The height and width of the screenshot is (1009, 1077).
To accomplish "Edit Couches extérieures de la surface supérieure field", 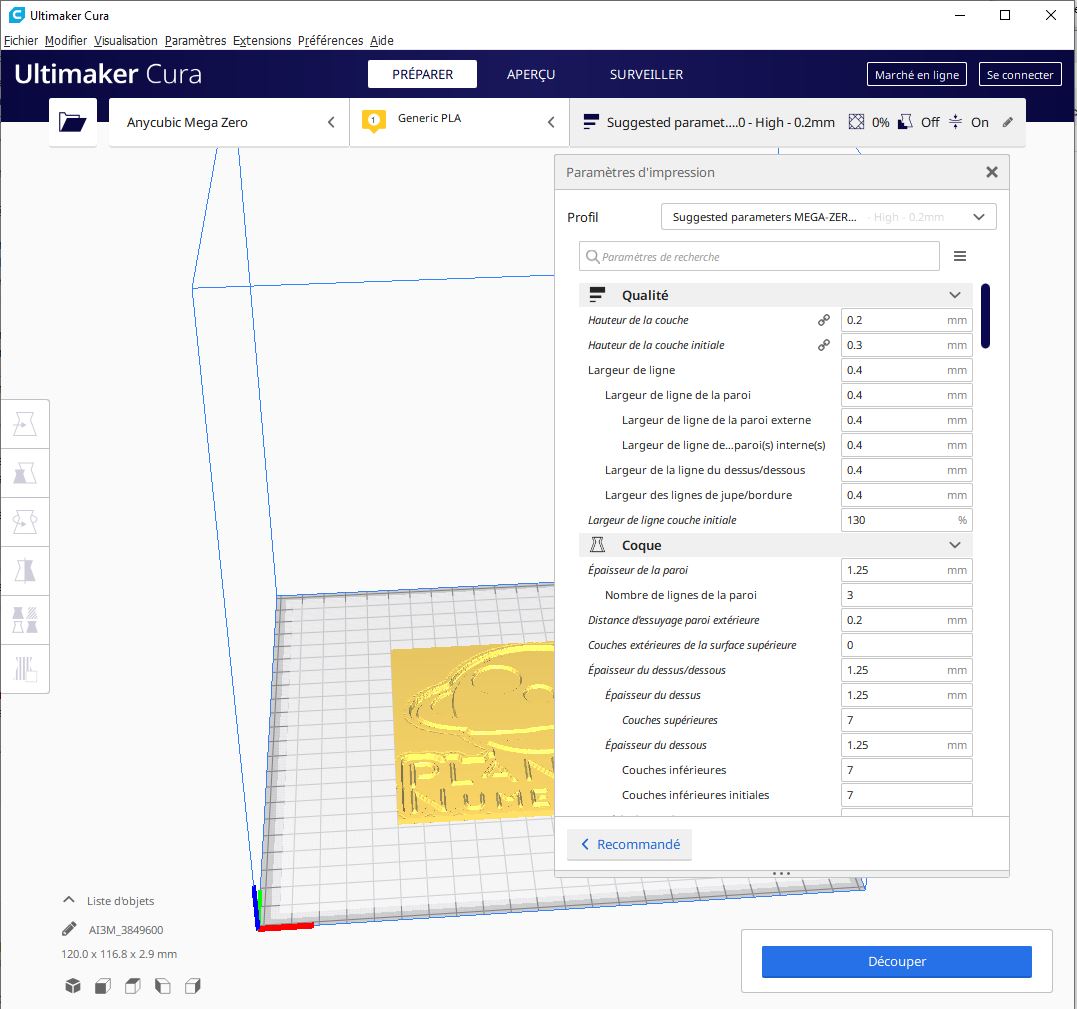I will click(x=907, y=645).
